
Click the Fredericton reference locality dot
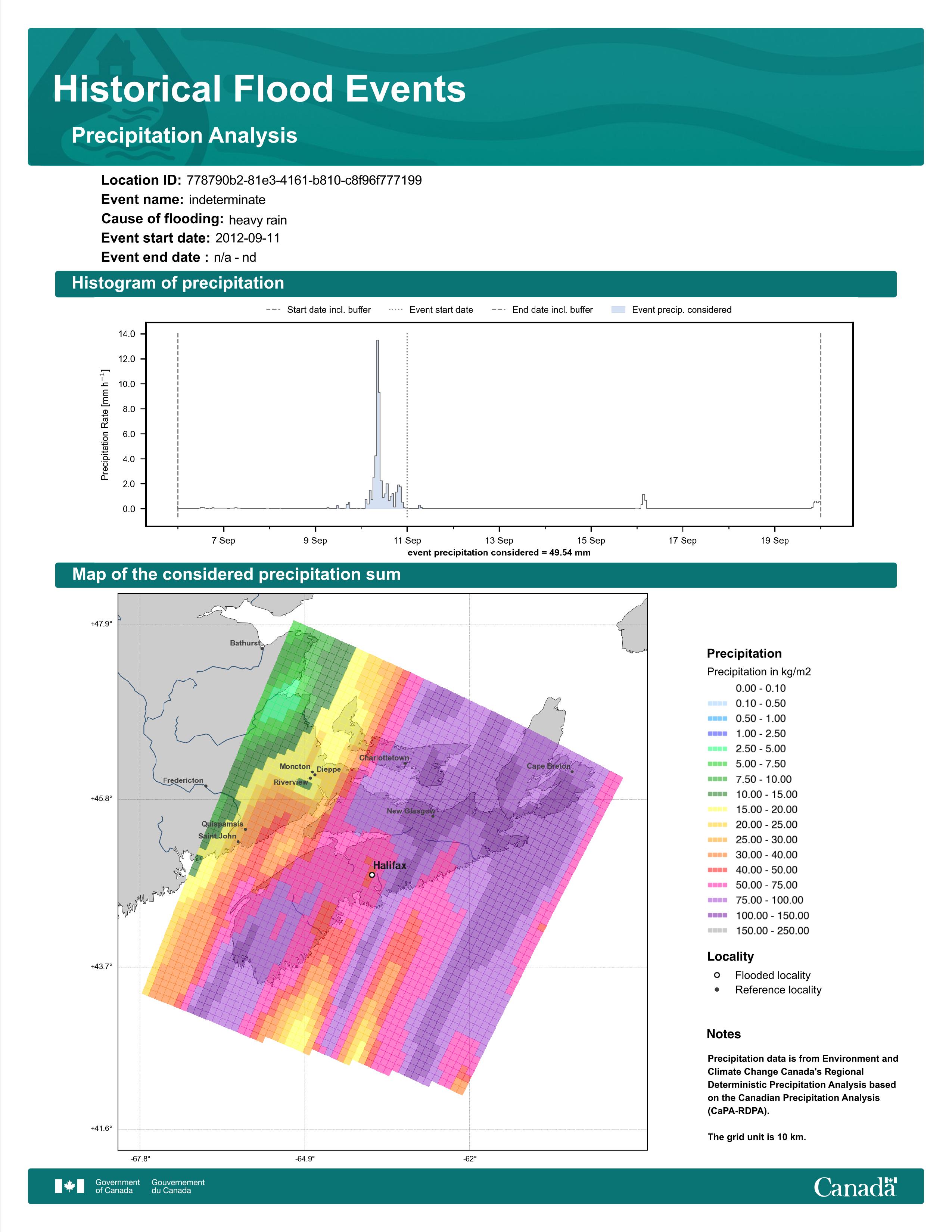[x=206, y=786]
